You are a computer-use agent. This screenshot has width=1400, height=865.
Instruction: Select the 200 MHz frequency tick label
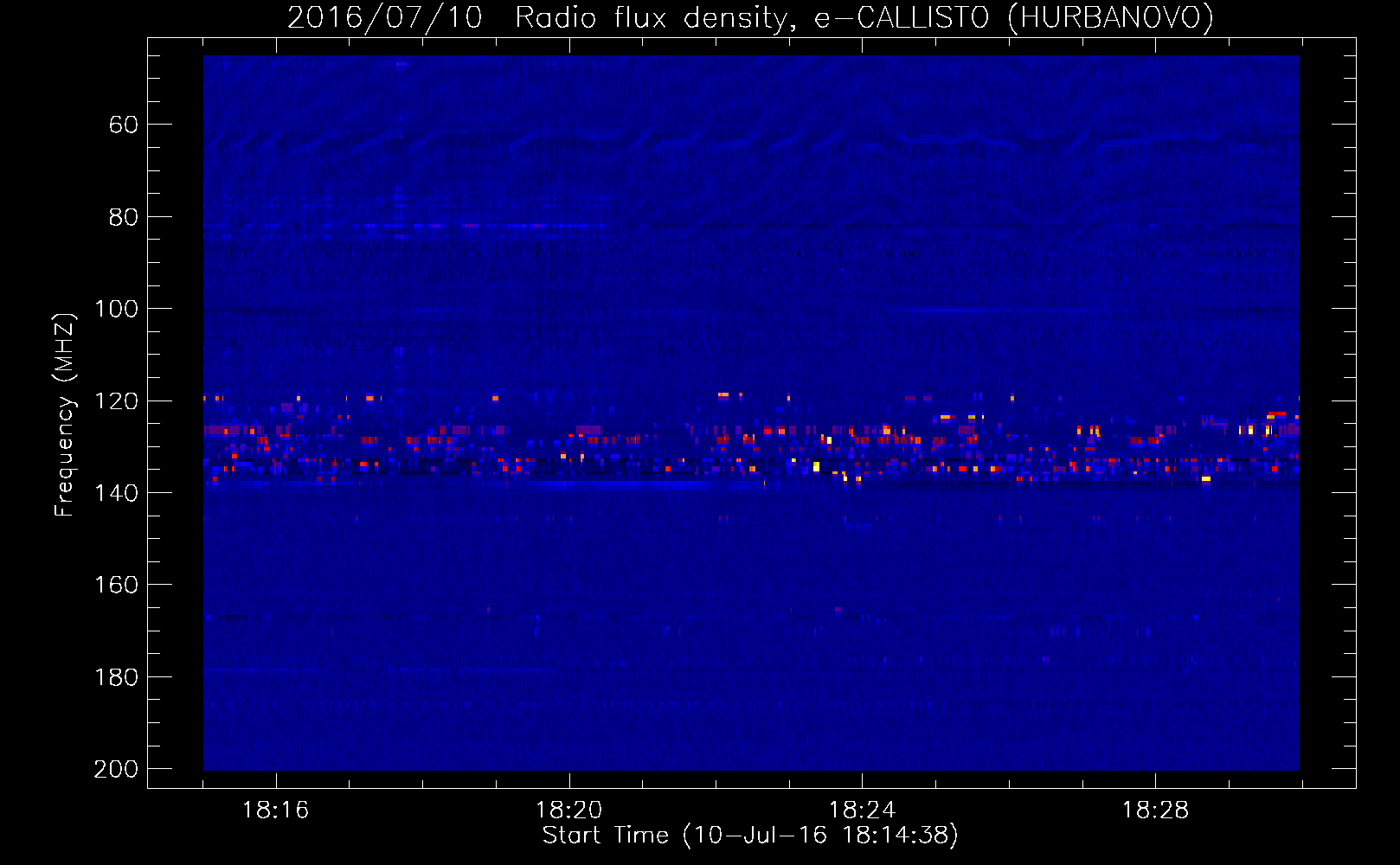click(x=116, y=769)
